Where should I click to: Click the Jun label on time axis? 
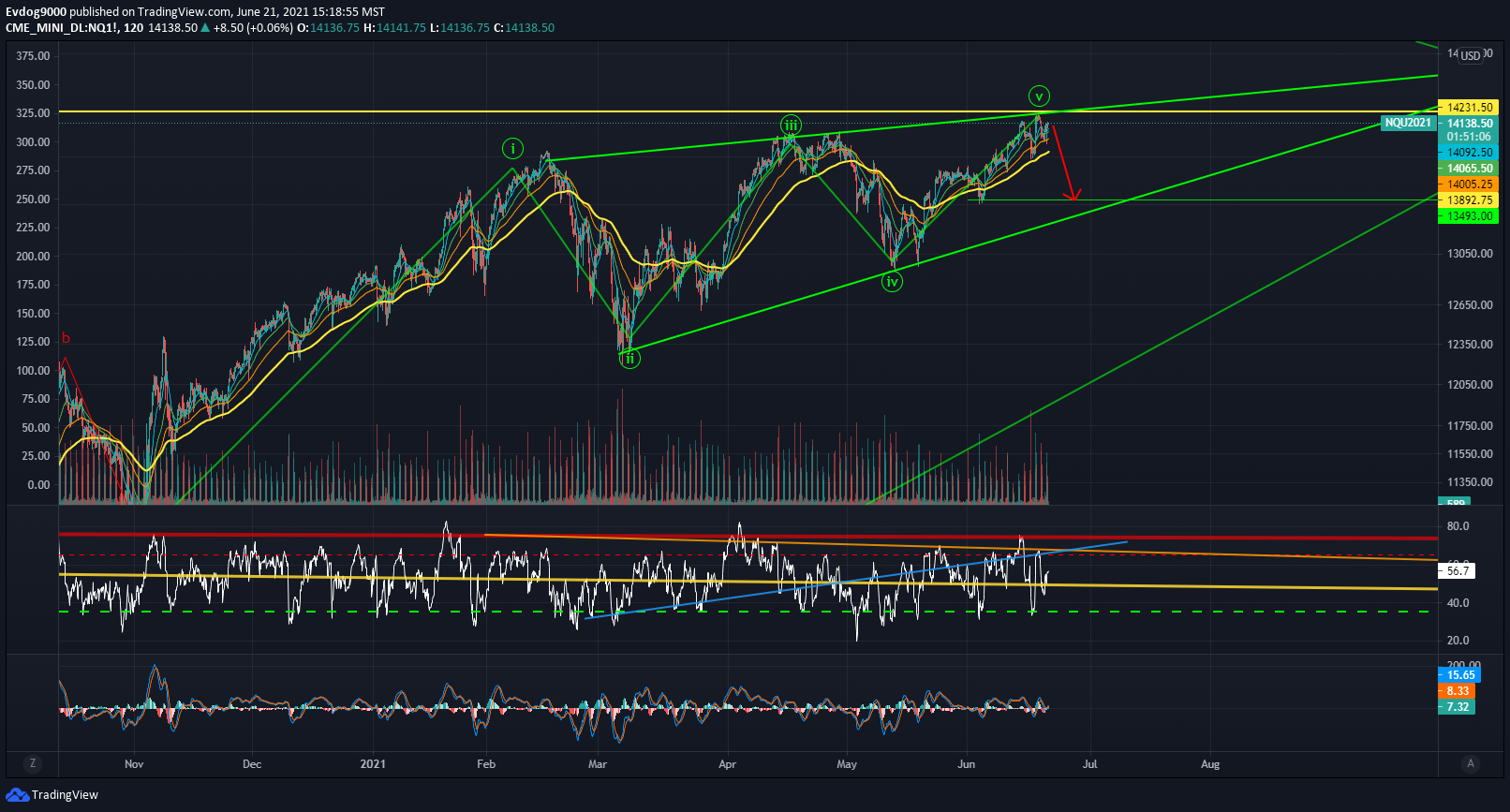[x=966, y=764]
